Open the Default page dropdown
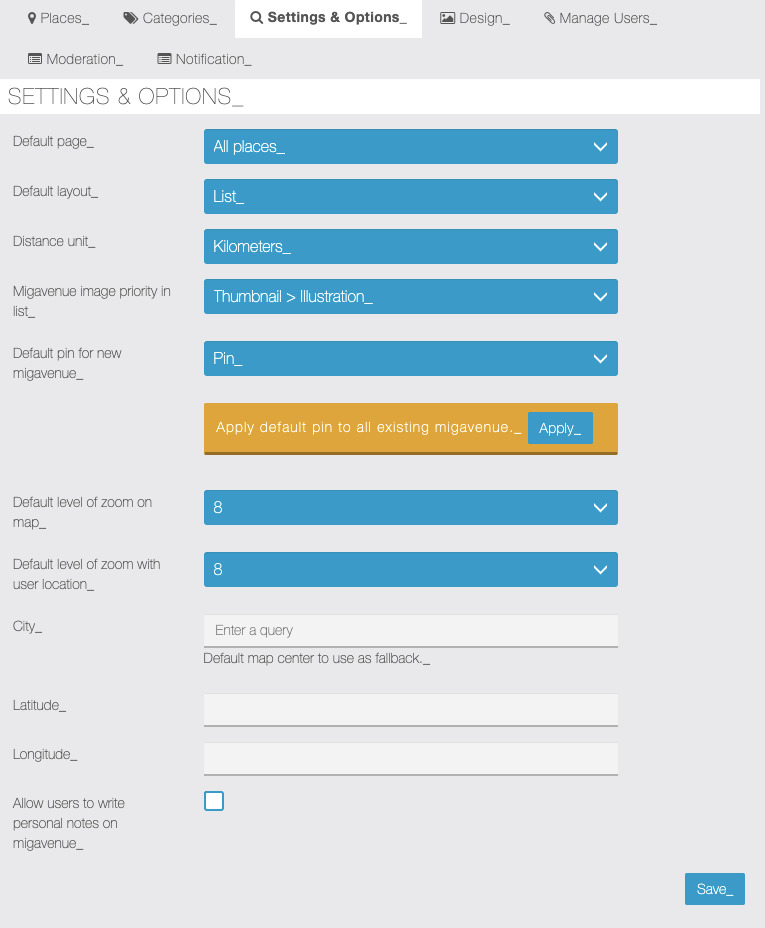 click(x=410, y=147)
